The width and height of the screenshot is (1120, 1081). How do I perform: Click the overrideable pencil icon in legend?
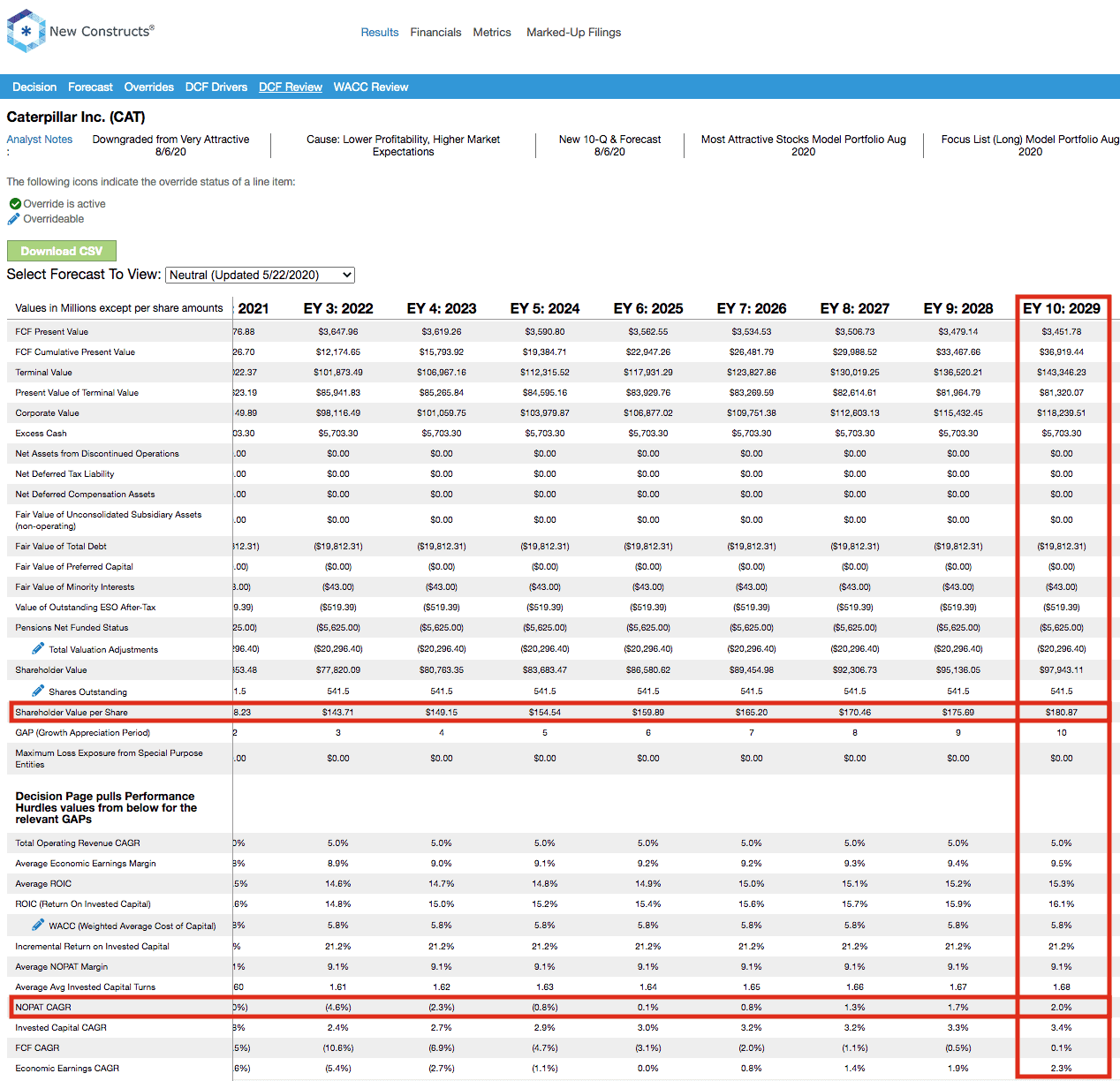[14, 219]
